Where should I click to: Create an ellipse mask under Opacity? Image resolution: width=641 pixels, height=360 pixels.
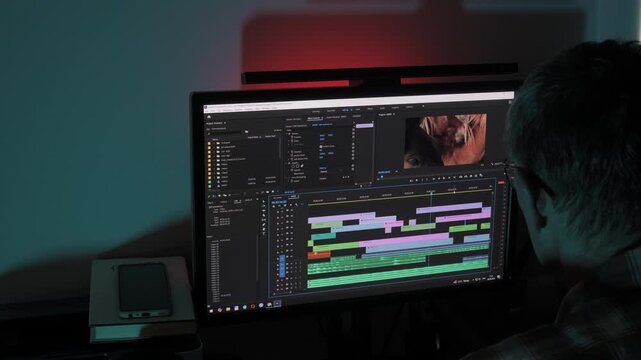click(x=293, y=166)
